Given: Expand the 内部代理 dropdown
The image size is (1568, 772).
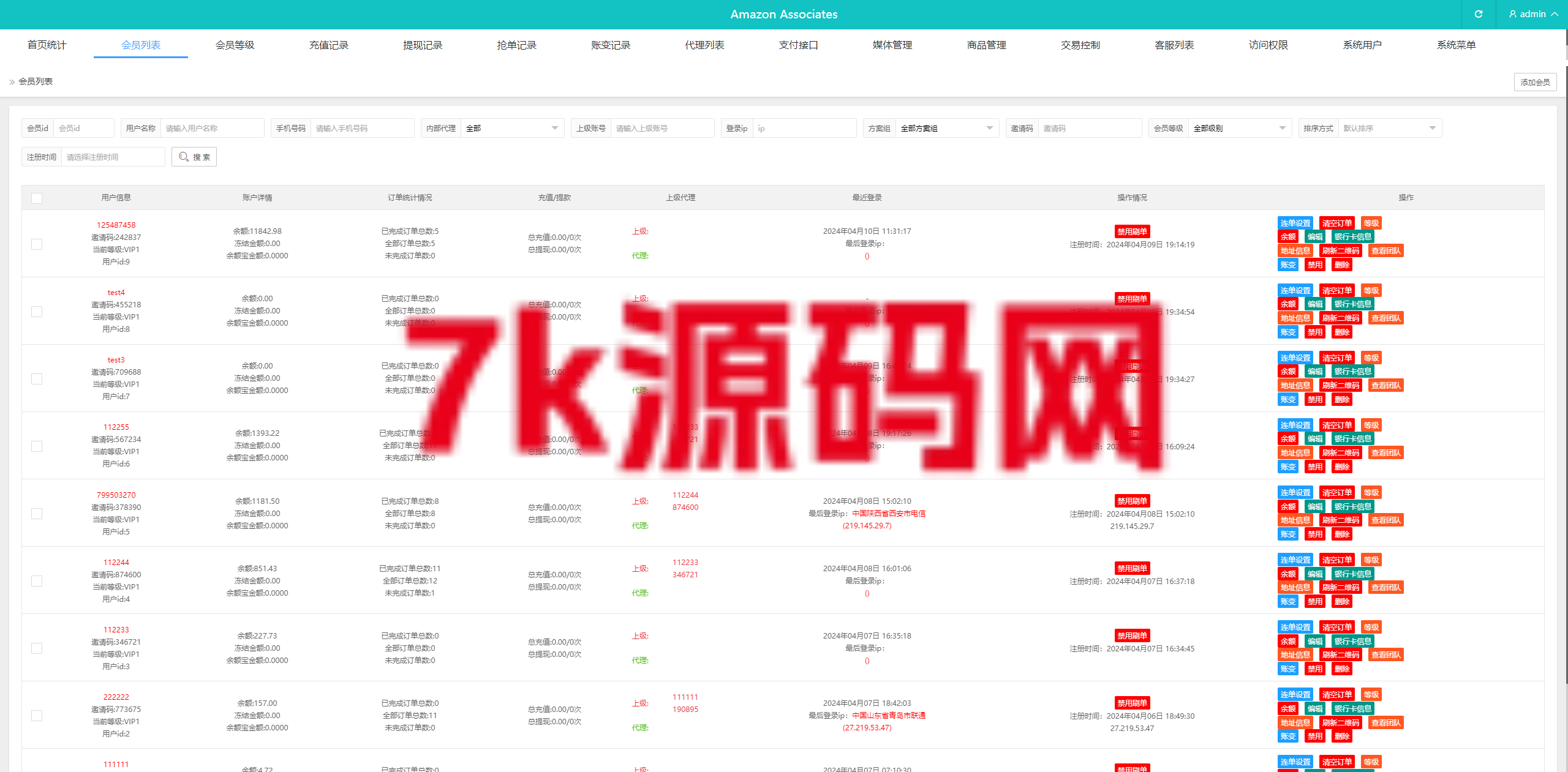Looking at the screenshot, I should (x=512, y=128).
